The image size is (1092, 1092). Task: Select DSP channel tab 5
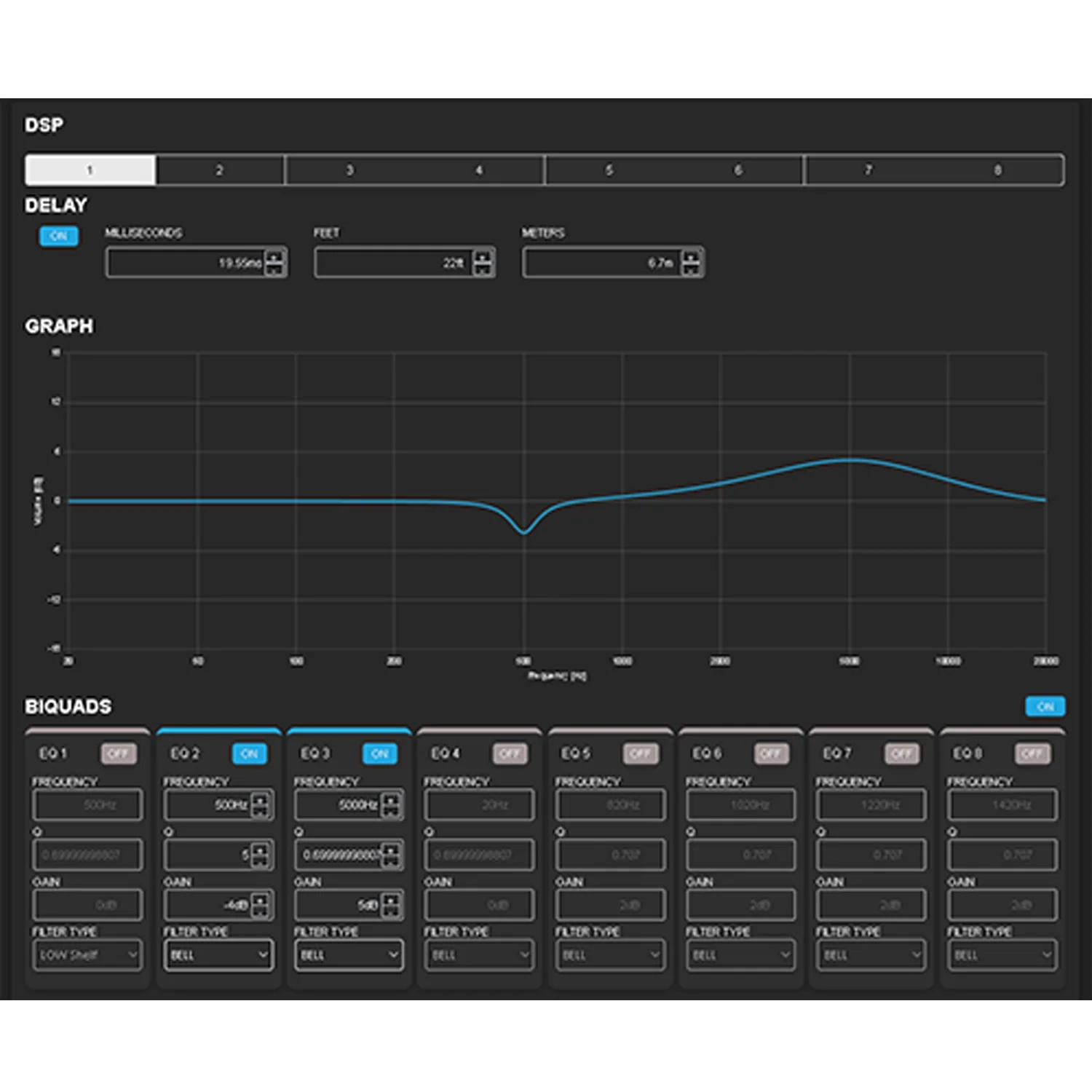point(609,170)
